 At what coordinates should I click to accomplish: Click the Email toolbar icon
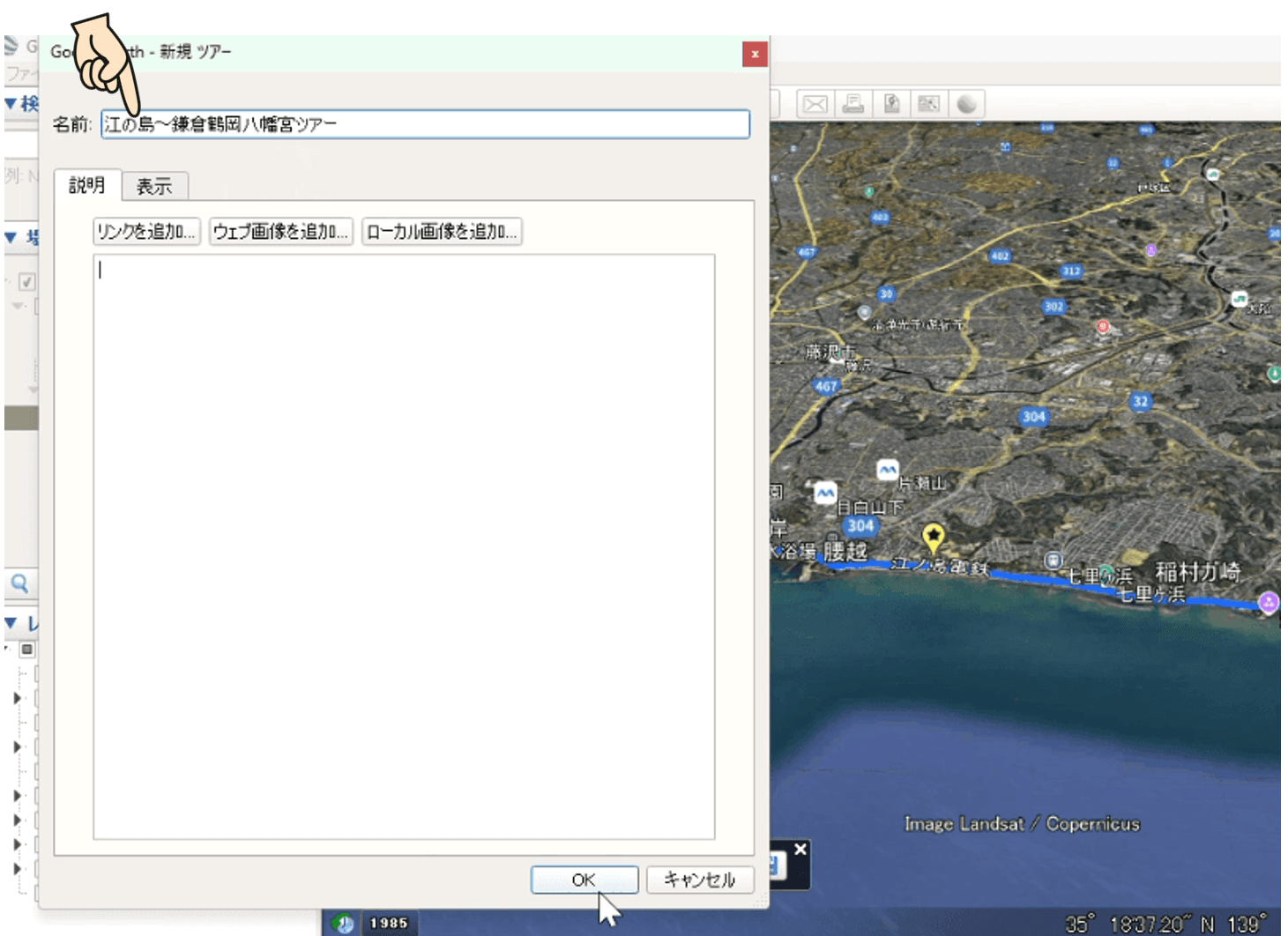(x=815, y=104)
